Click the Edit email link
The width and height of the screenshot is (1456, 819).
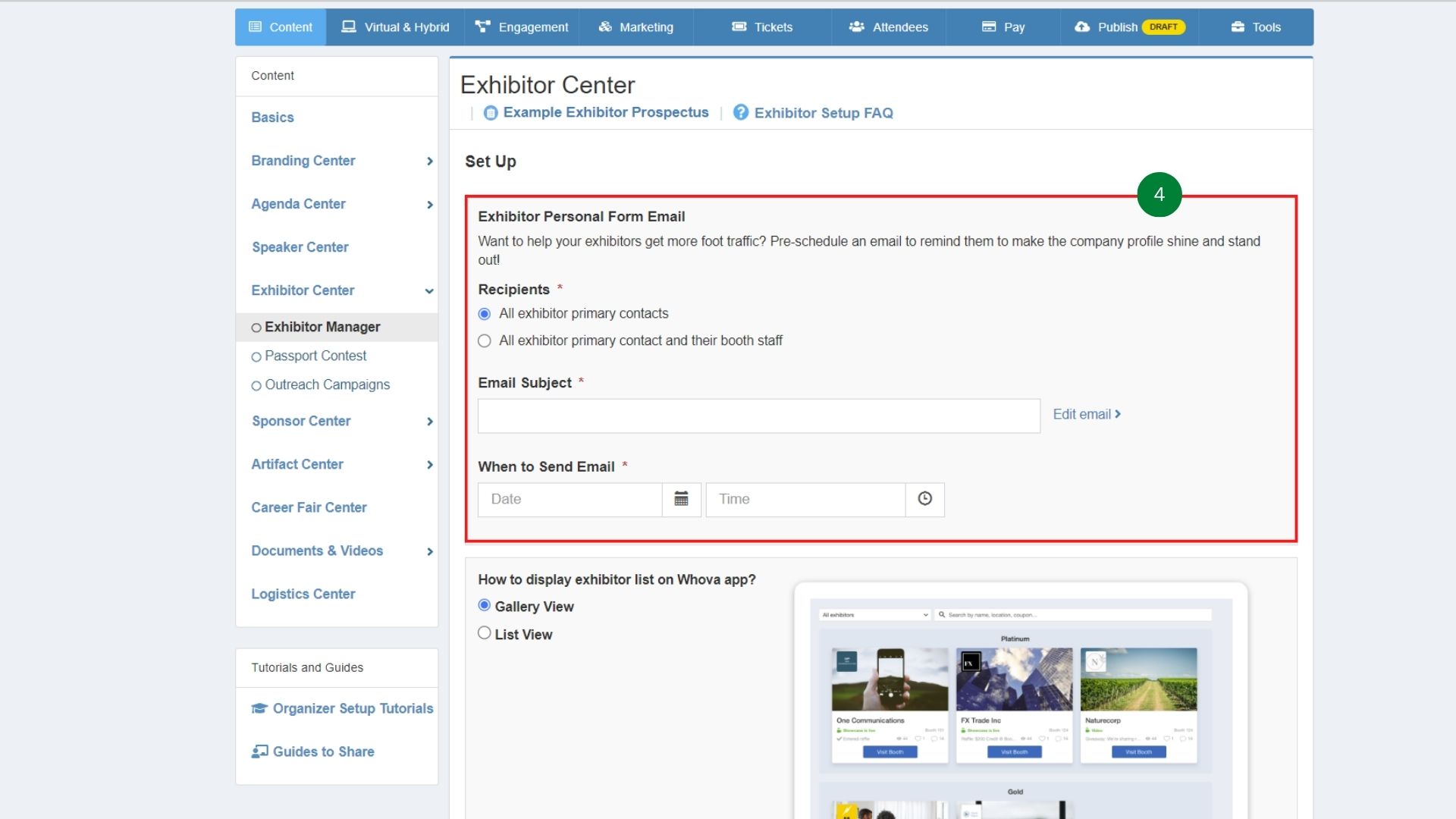click(x=1086, y=414)
